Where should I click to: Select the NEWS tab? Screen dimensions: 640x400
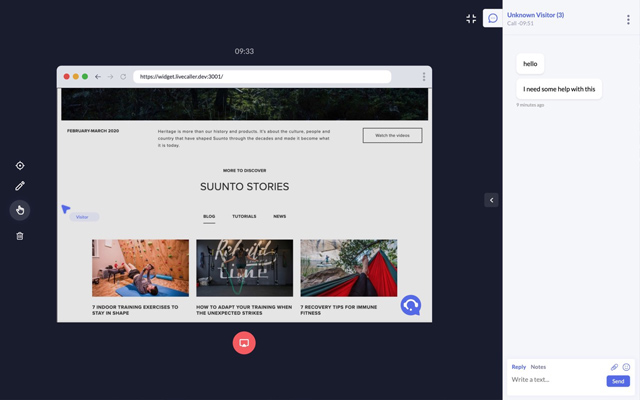pos(280,216)
